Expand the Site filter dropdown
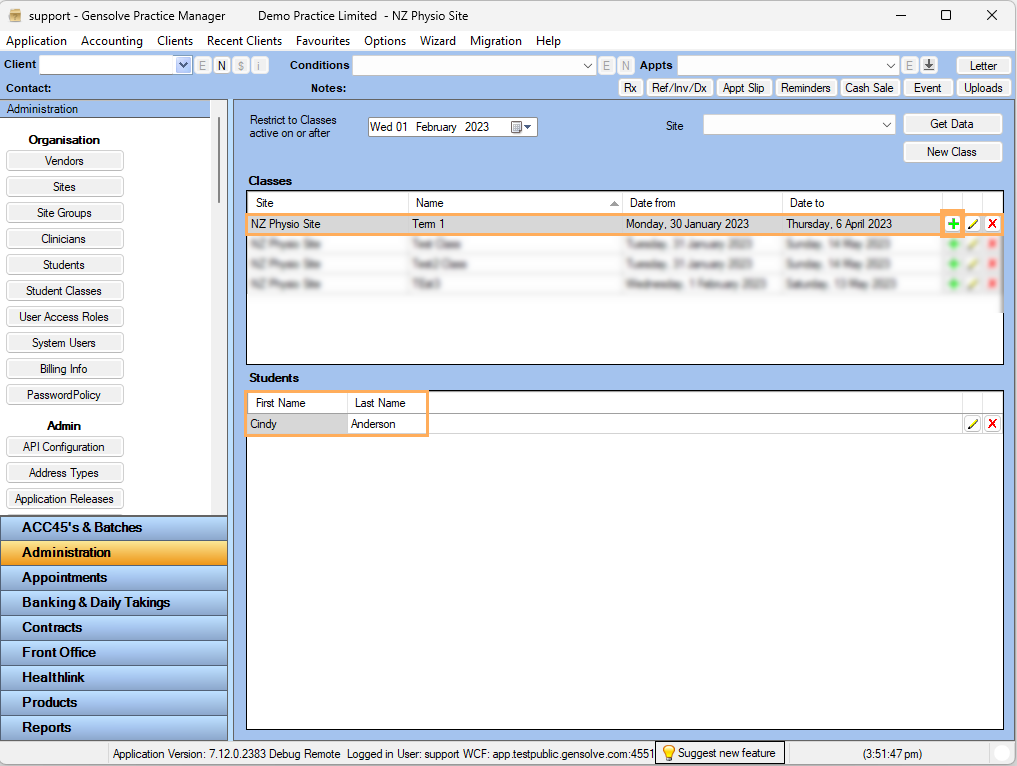The height and width of the screenshot is (766, 1017). click(887, 125)
